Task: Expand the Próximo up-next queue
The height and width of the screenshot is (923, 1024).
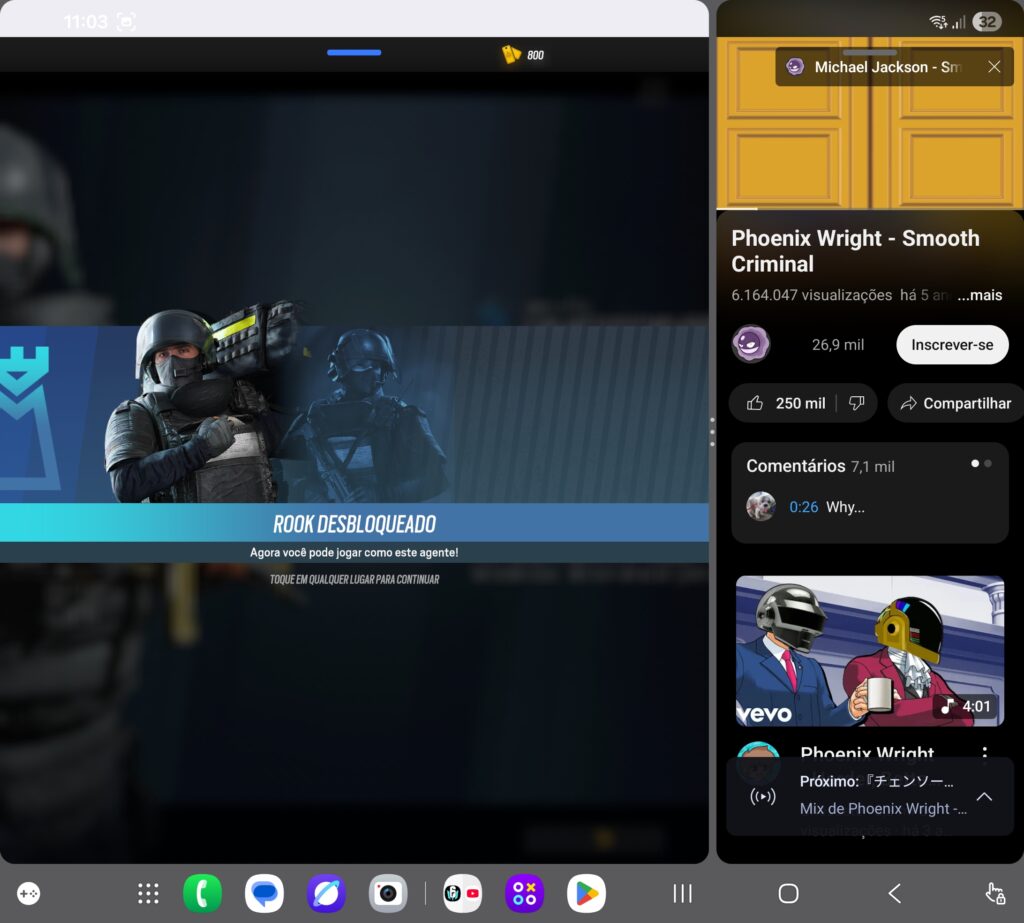Action: 984,796
